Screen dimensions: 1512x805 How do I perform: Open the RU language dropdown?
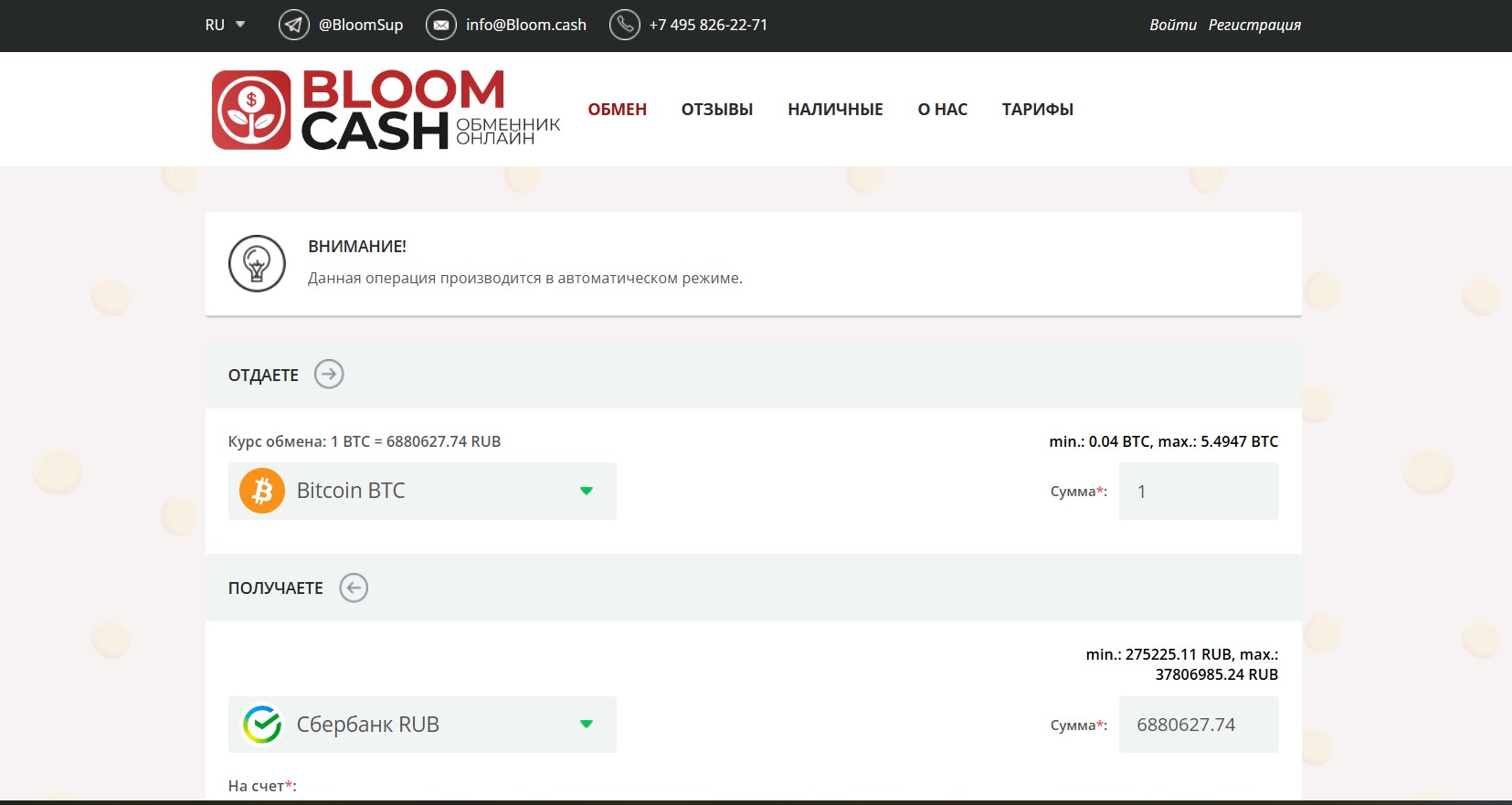225,25
